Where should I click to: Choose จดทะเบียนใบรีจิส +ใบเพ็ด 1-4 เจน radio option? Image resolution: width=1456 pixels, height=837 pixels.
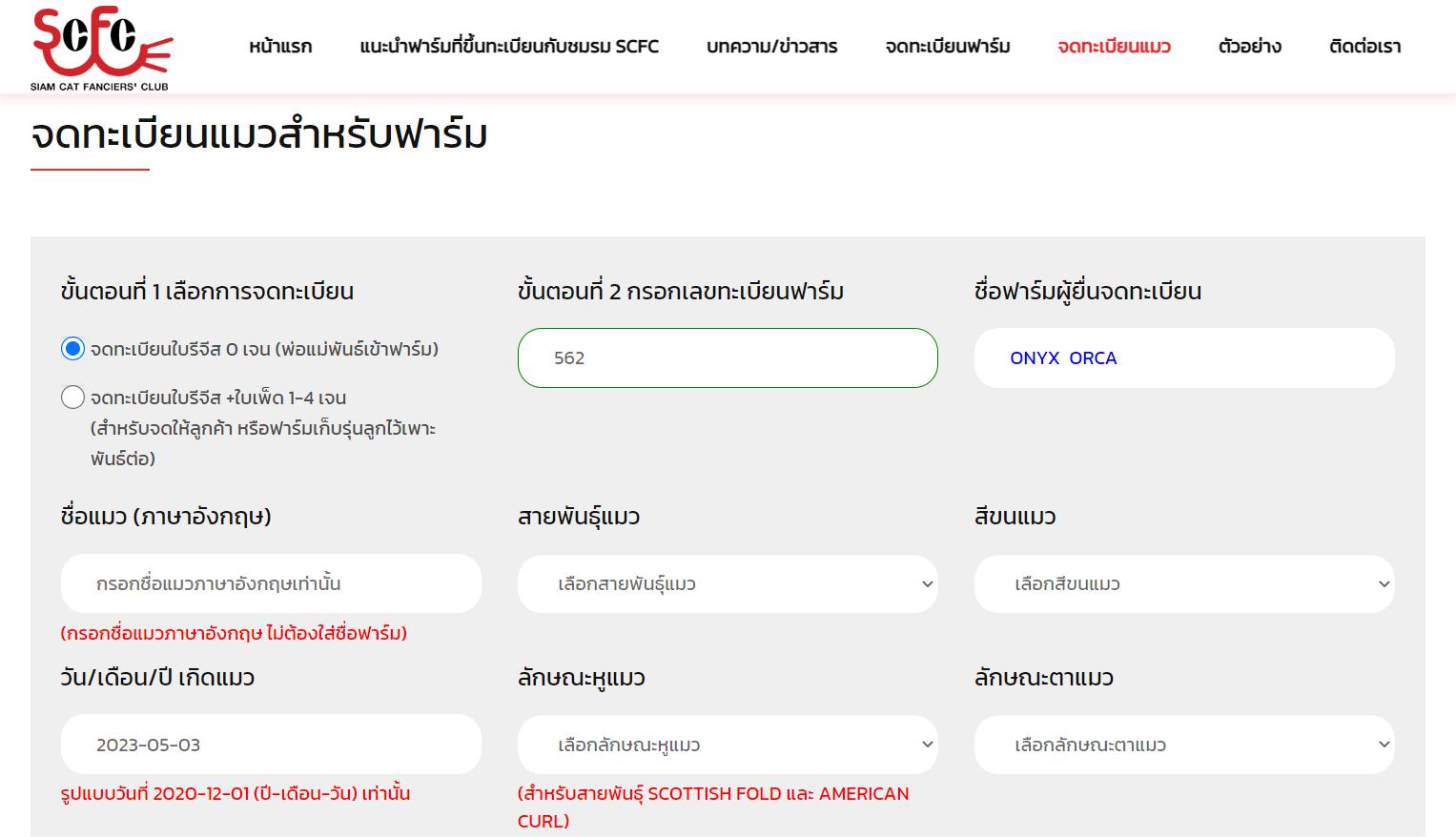(72, 398)
